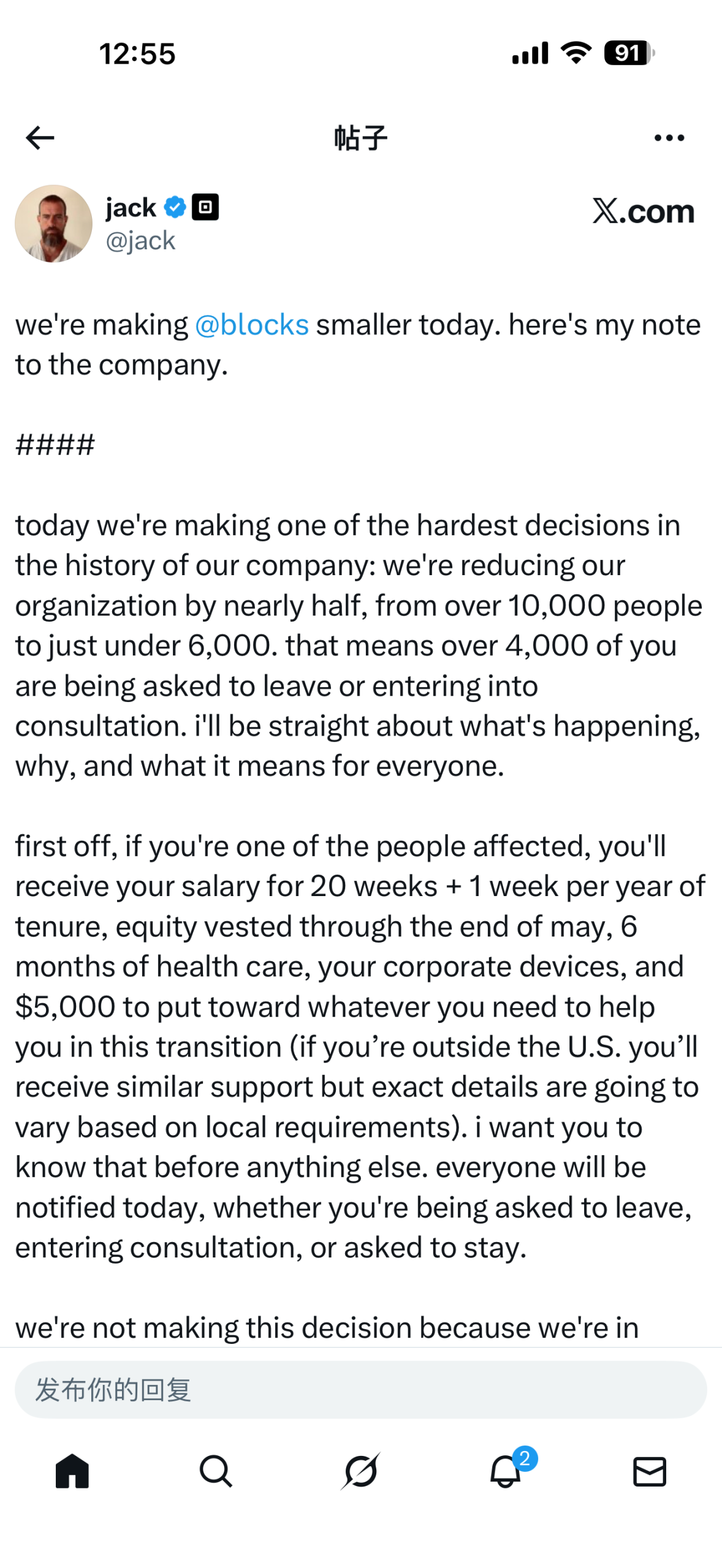The height and width of the screenshot is (1568, 722).
Task: Tap the post title header text
Action: pyautogui.click(x=360, y=138)
